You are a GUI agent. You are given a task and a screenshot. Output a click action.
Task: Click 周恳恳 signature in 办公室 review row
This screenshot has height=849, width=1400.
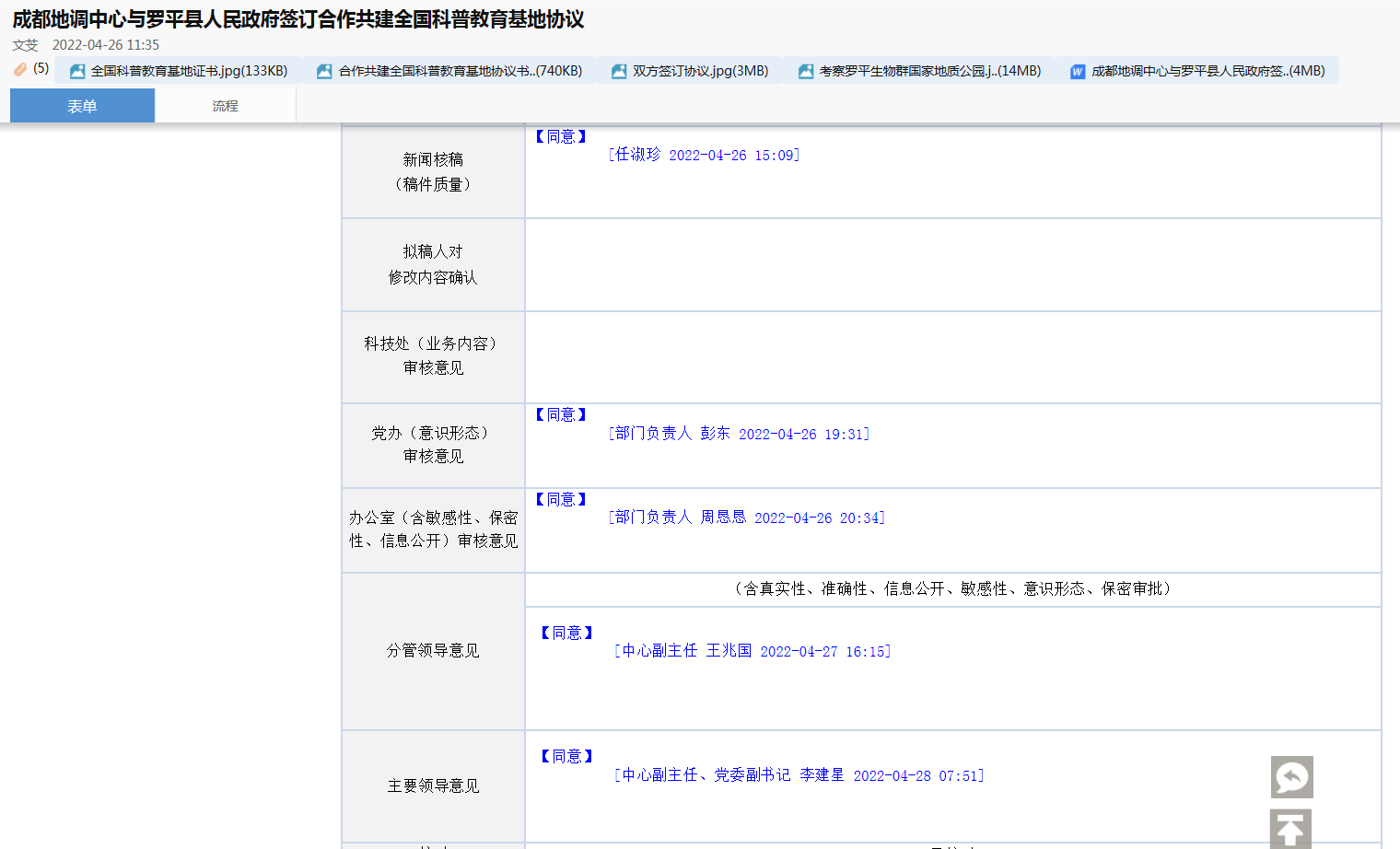coord(723,518)
